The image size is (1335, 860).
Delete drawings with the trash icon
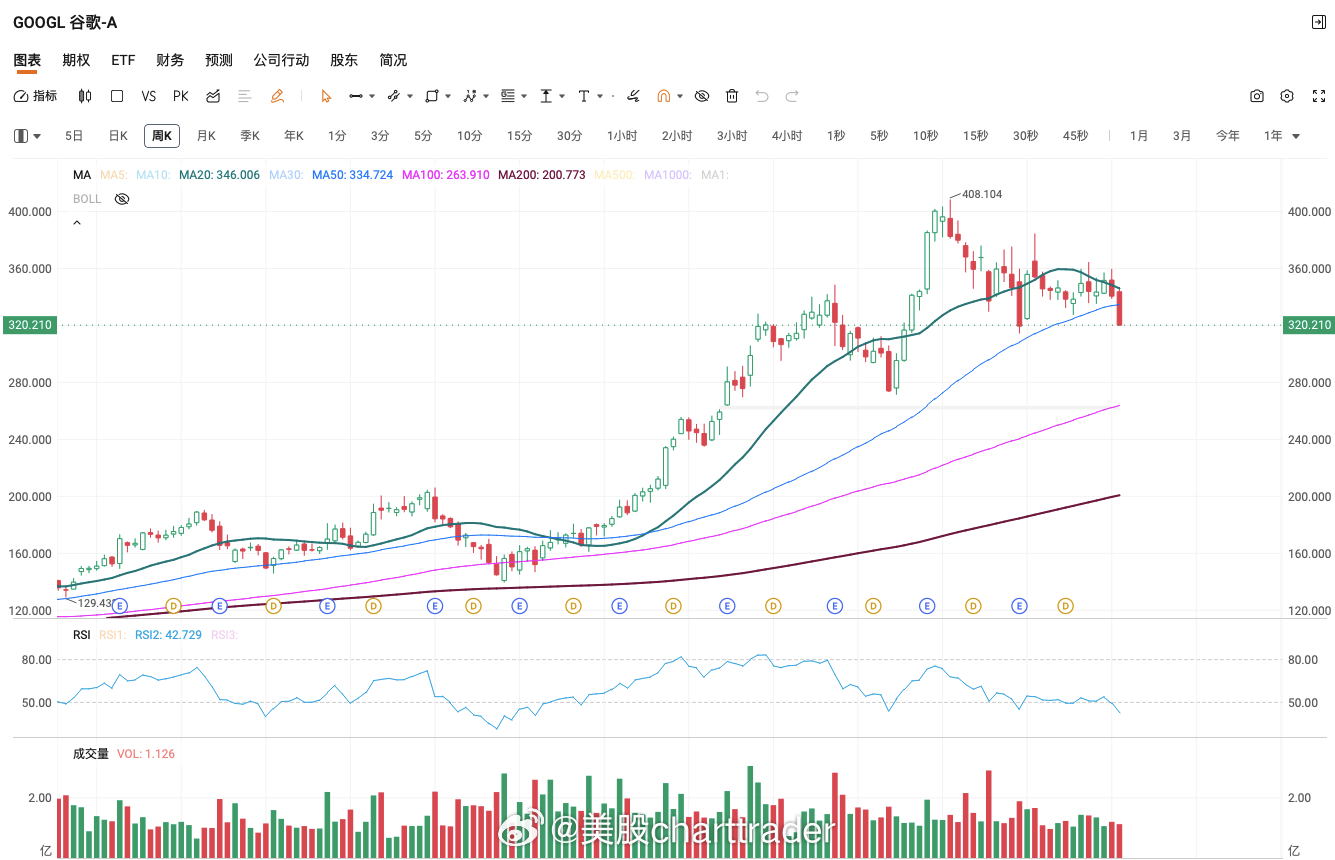pyautogui.click(x=732, y=96)
